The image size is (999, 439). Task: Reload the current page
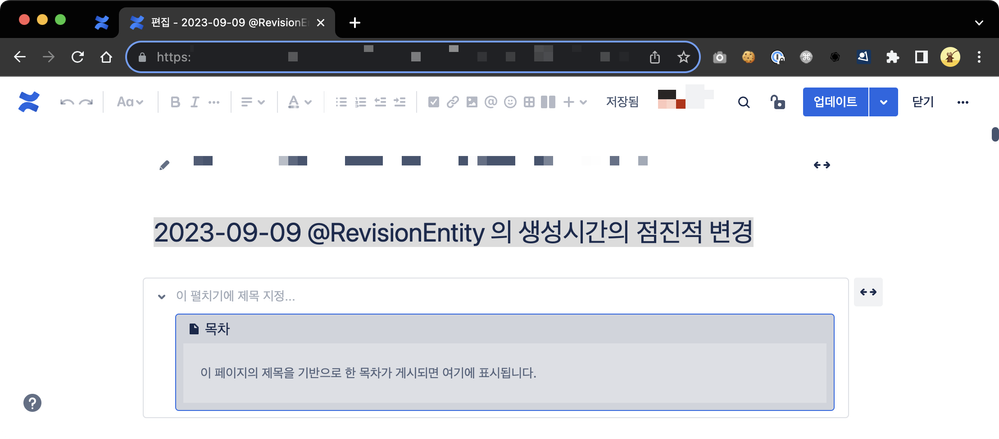click(x=78, y=57)
